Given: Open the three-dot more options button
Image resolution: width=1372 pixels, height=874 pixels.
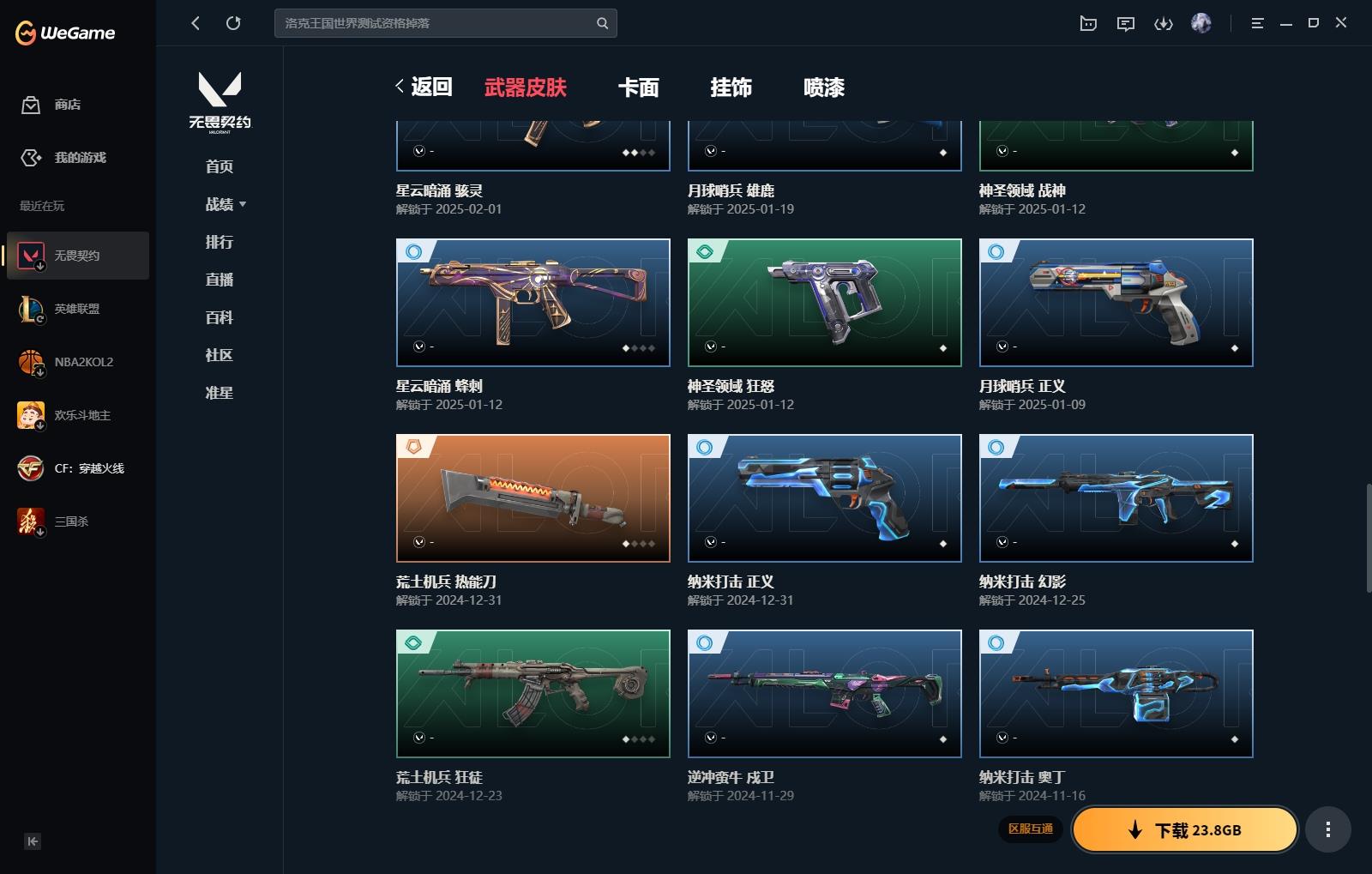Looking at the screenshot, I should pos(1328,829).
